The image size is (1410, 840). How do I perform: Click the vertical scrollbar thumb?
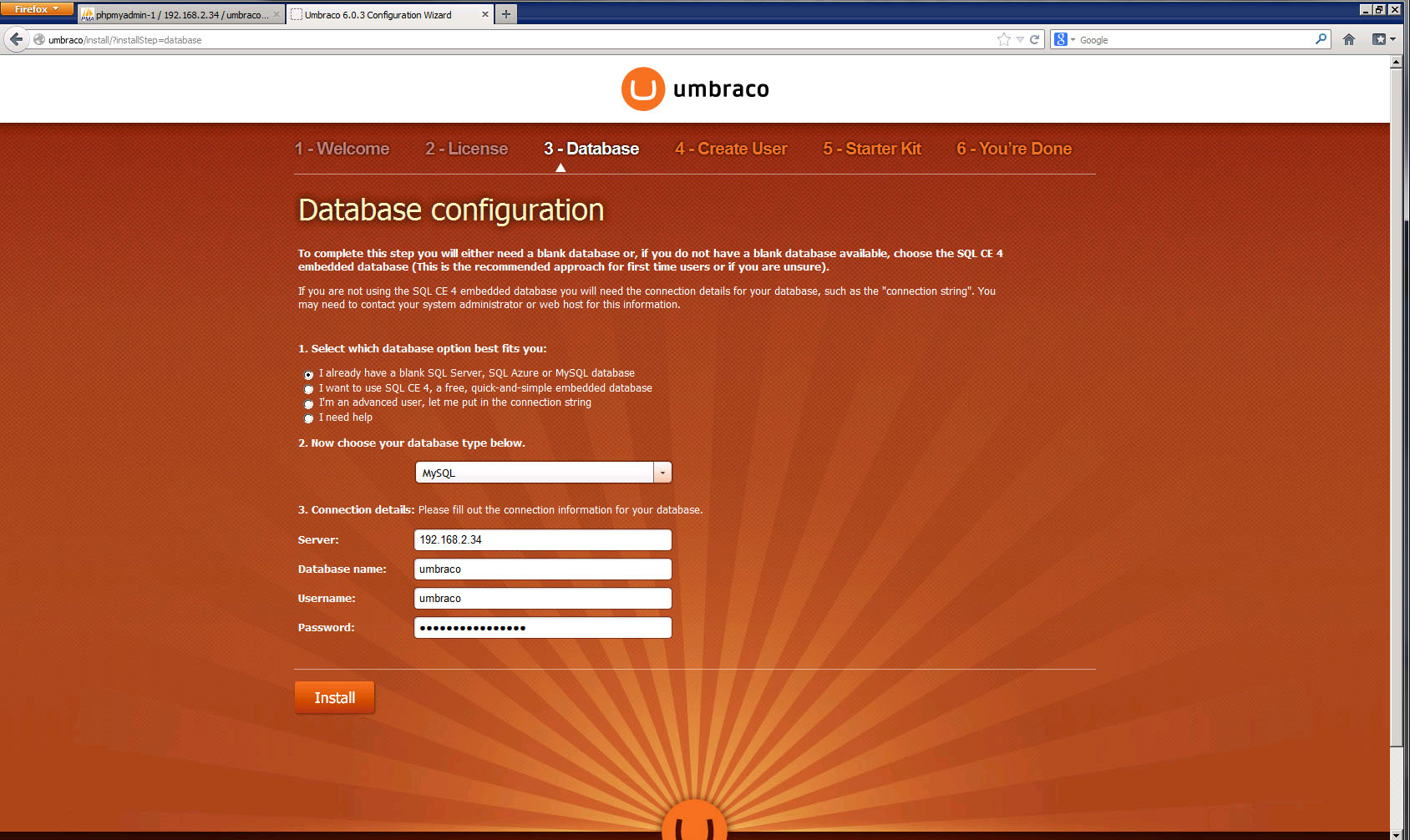pyautogui.click(x=1396, y=407)
